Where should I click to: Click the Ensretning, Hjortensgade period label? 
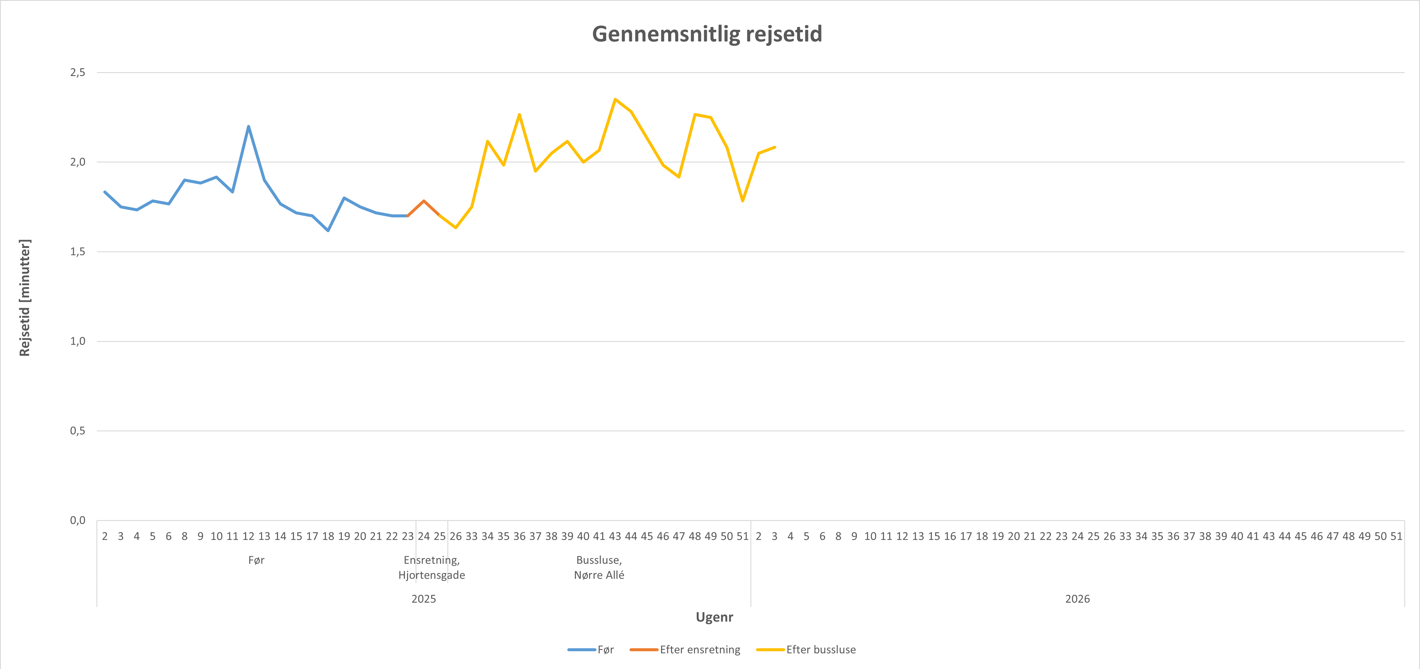431,568
